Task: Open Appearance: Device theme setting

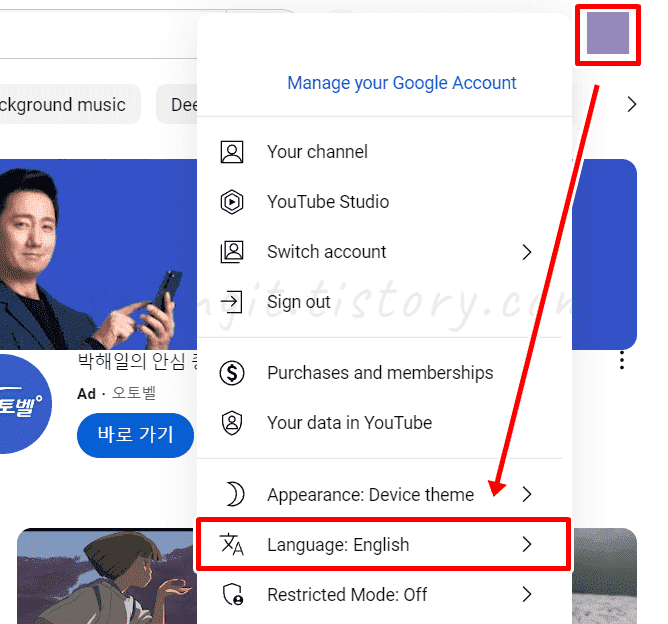Action: click(384, 494)
